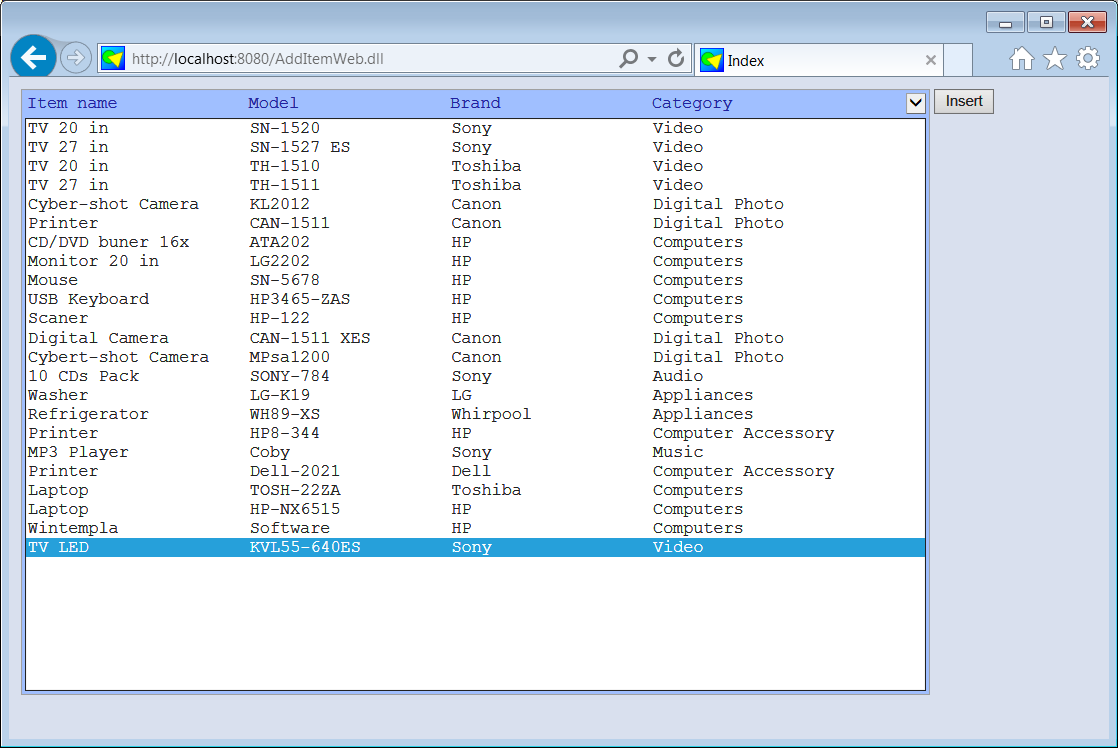Click the TH-1510 model cell

pyautogui.click(x=284, y=166)
